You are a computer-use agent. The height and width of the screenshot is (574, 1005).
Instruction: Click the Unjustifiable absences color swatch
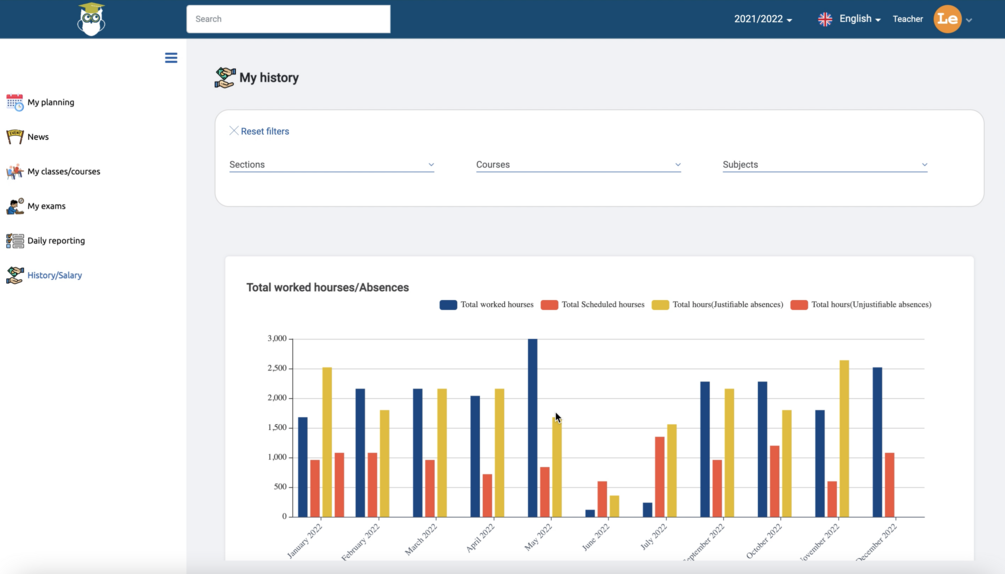click(x=799, y=305)
